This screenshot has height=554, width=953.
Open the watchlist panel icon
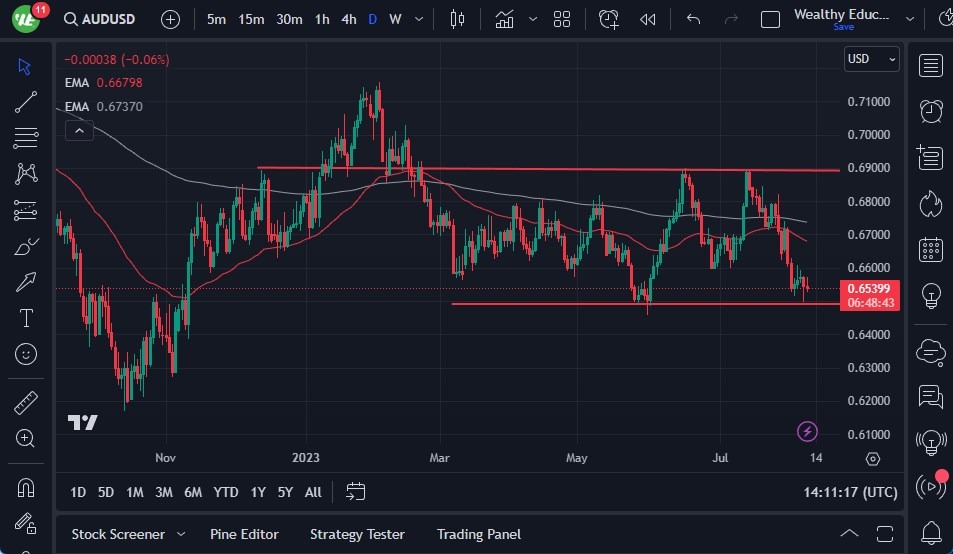coord(931,66)
